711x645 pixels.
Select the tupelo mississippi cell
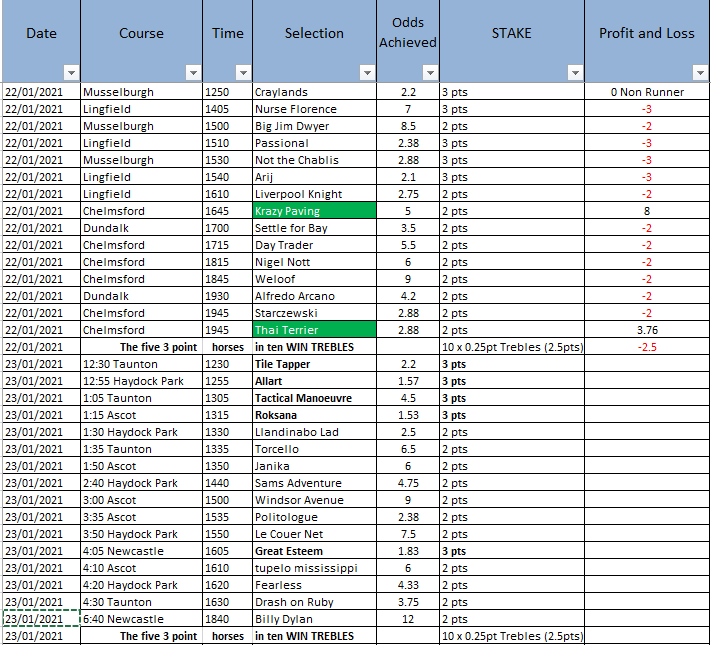[x=314, y=568]
